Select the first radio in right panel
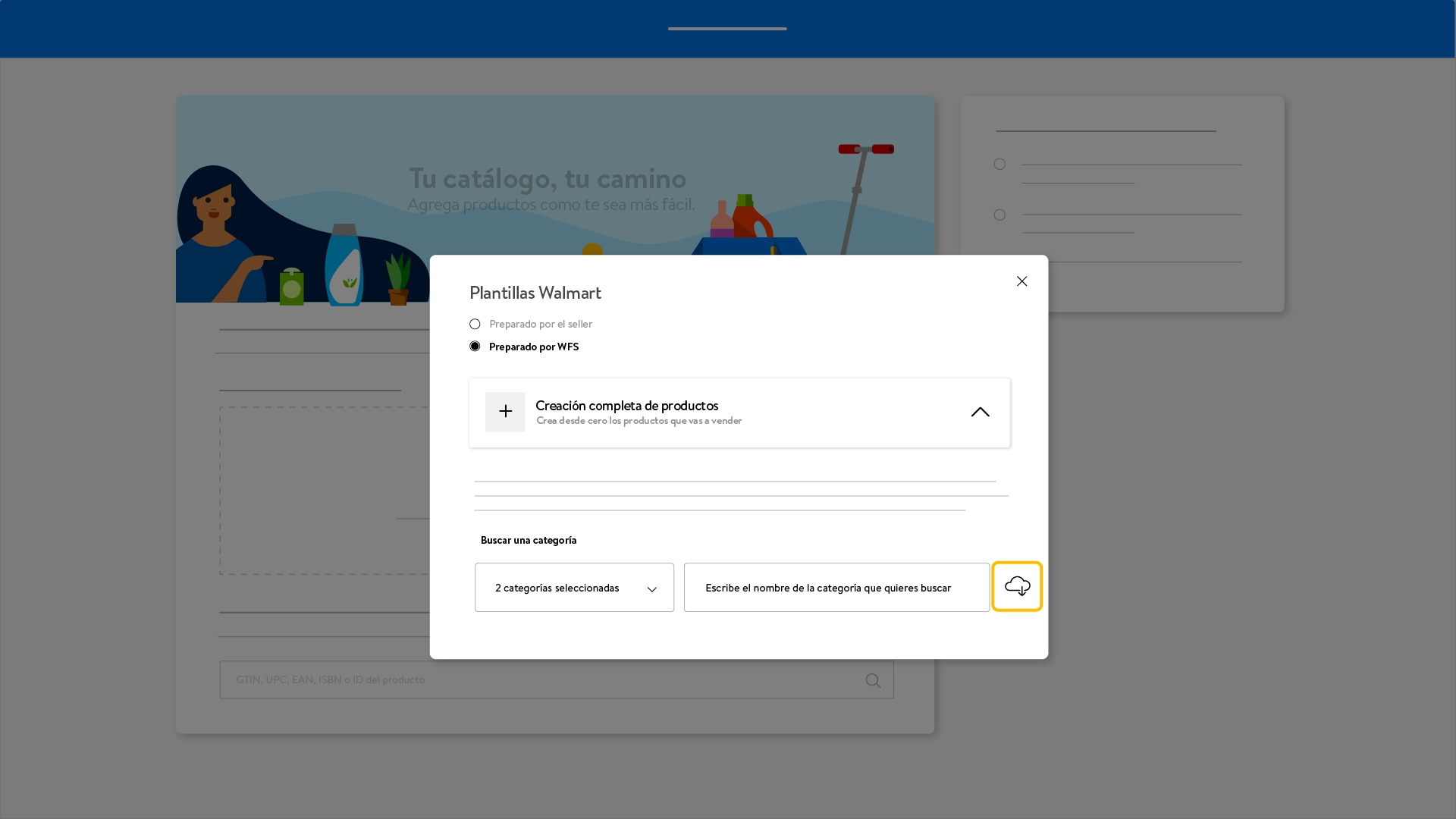Screen dimensions: 1456x819 click(x=999, y=165)
